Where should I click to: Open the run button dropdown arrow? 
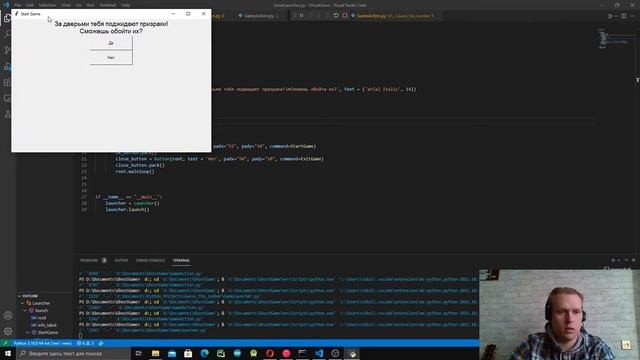[616, 16]
